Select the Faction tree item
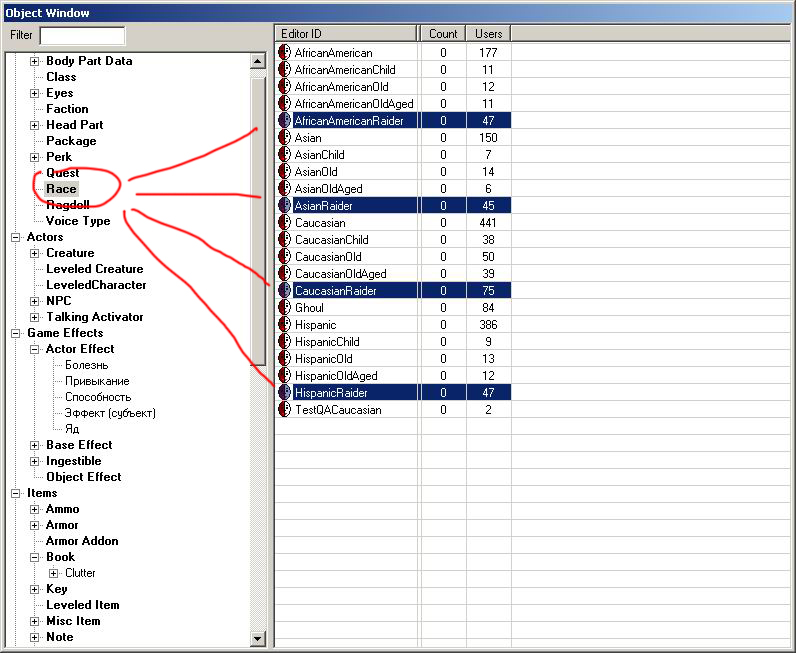This screenshot has width=796, height=653. (x=67, y=109)
